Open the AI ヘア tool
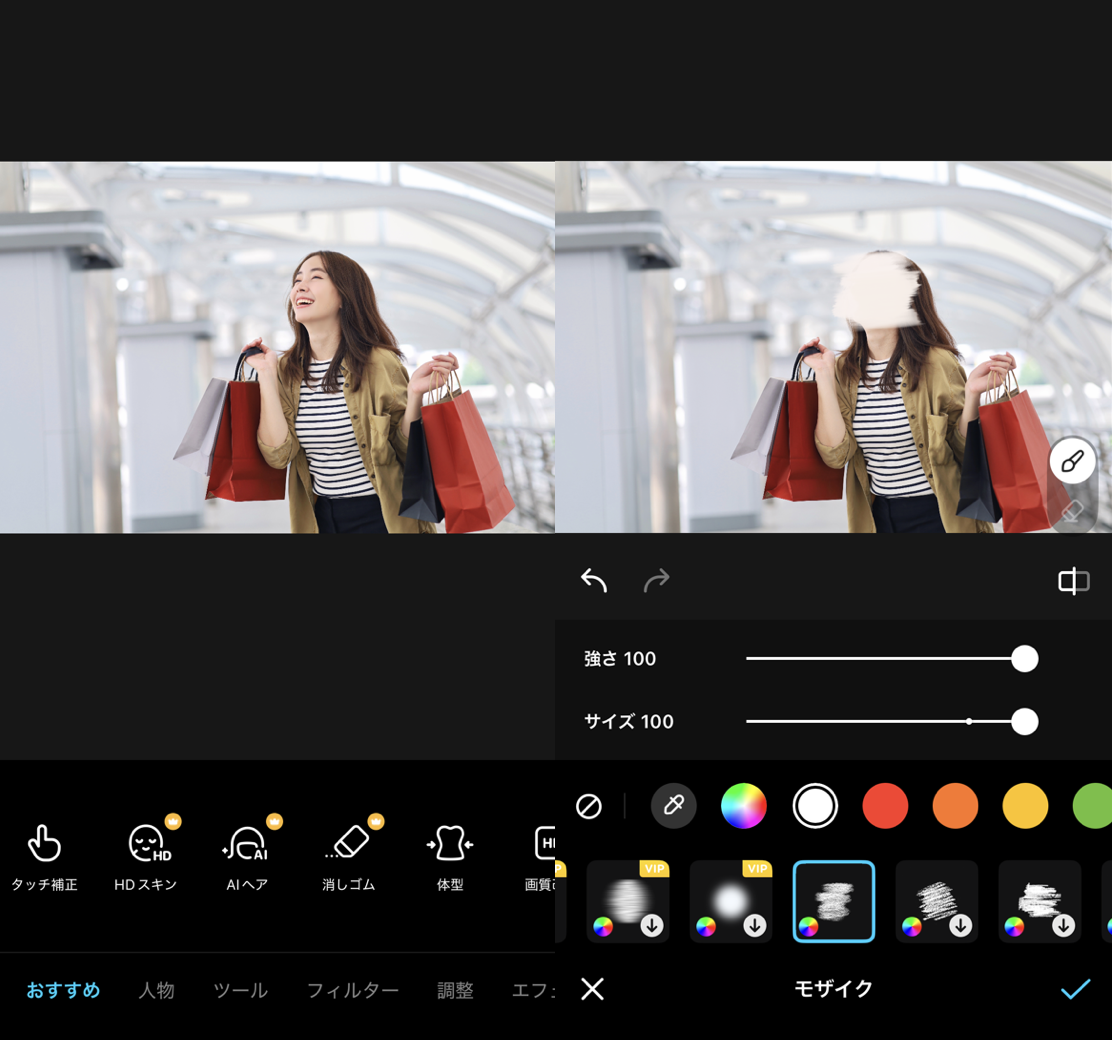 (x=247, y=856)
